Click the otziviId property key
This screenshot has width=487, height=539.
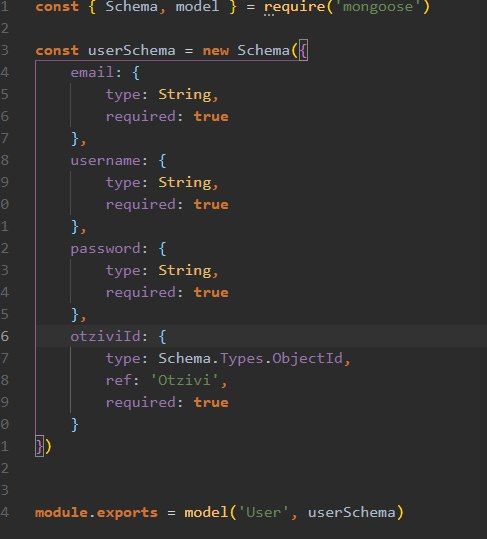point(105,336)
